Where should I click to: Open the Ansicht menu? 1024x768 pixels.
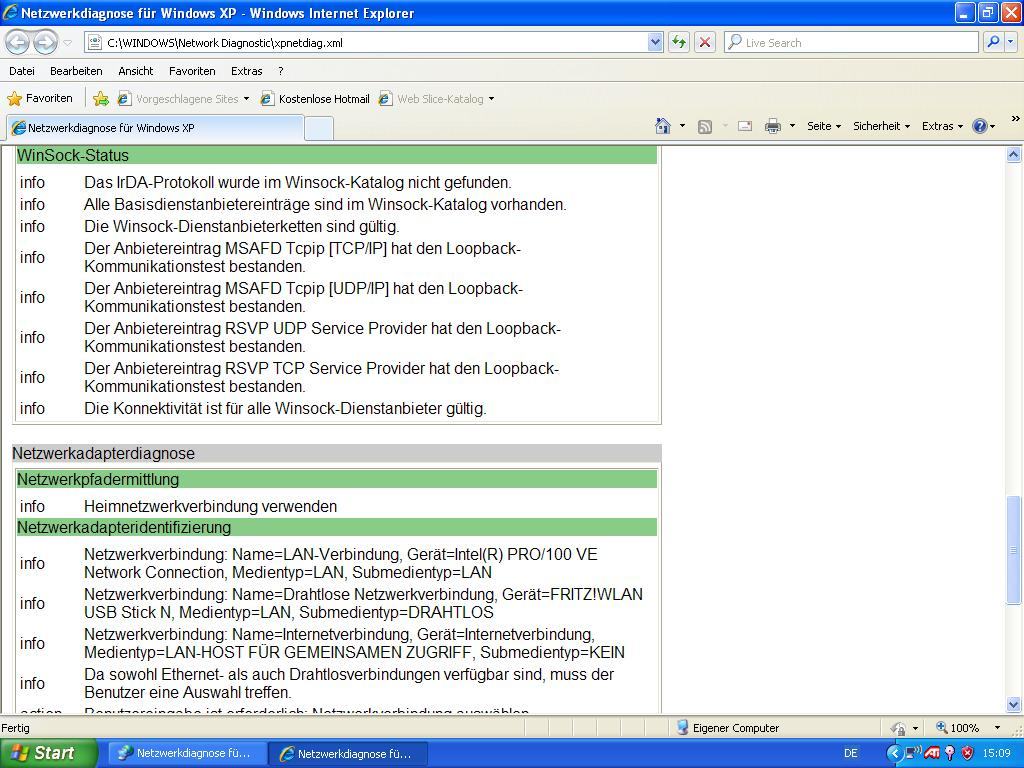[135, 71]
